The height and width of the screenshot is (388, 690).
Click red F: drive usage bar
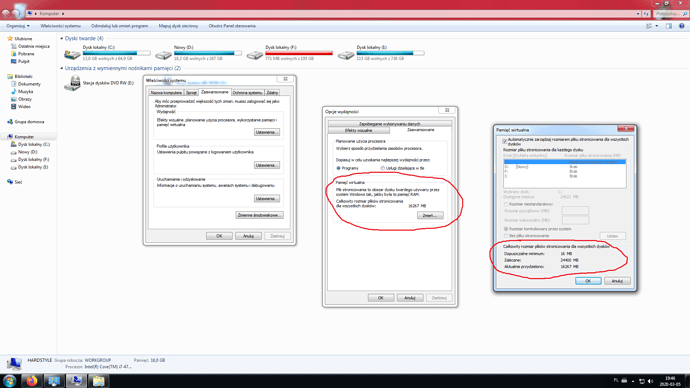pos(299,53)
